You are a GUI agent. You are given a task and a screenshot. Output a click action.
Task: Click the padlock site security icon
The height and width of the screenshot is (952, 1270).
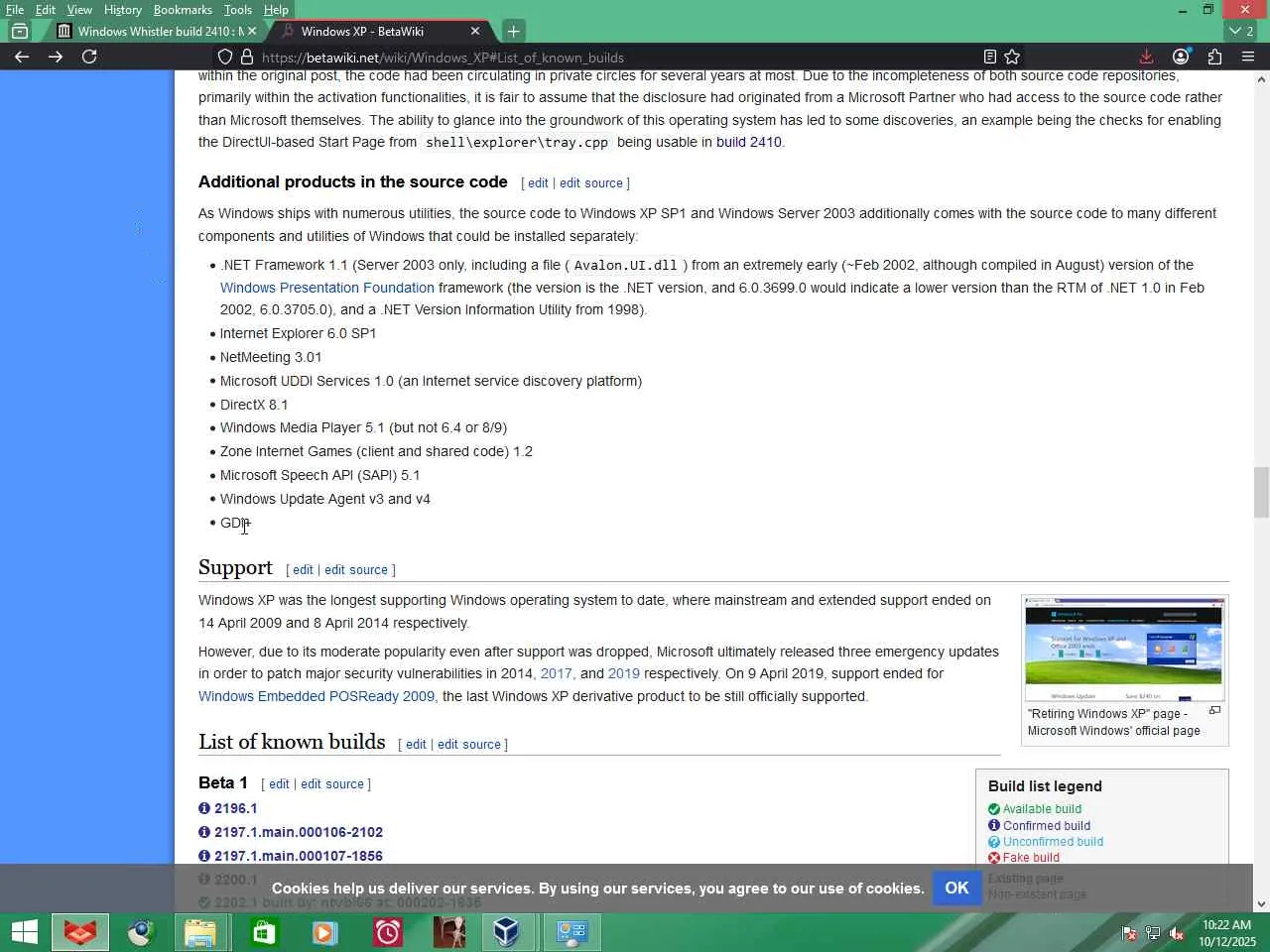247,57
